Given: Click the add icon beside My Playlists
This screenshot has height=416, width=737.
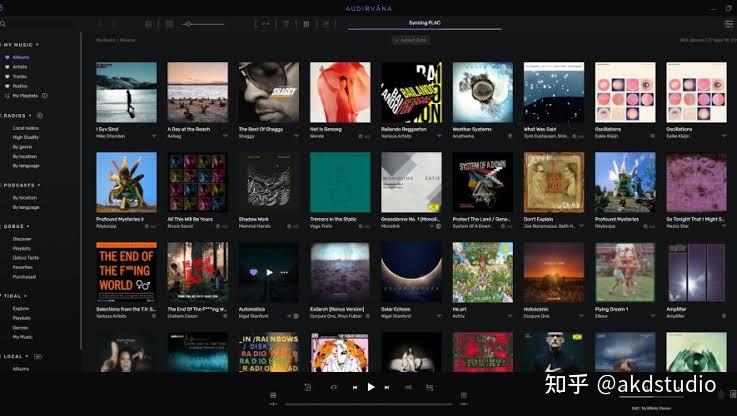Looking at the screenshot, I should (45, 96).
